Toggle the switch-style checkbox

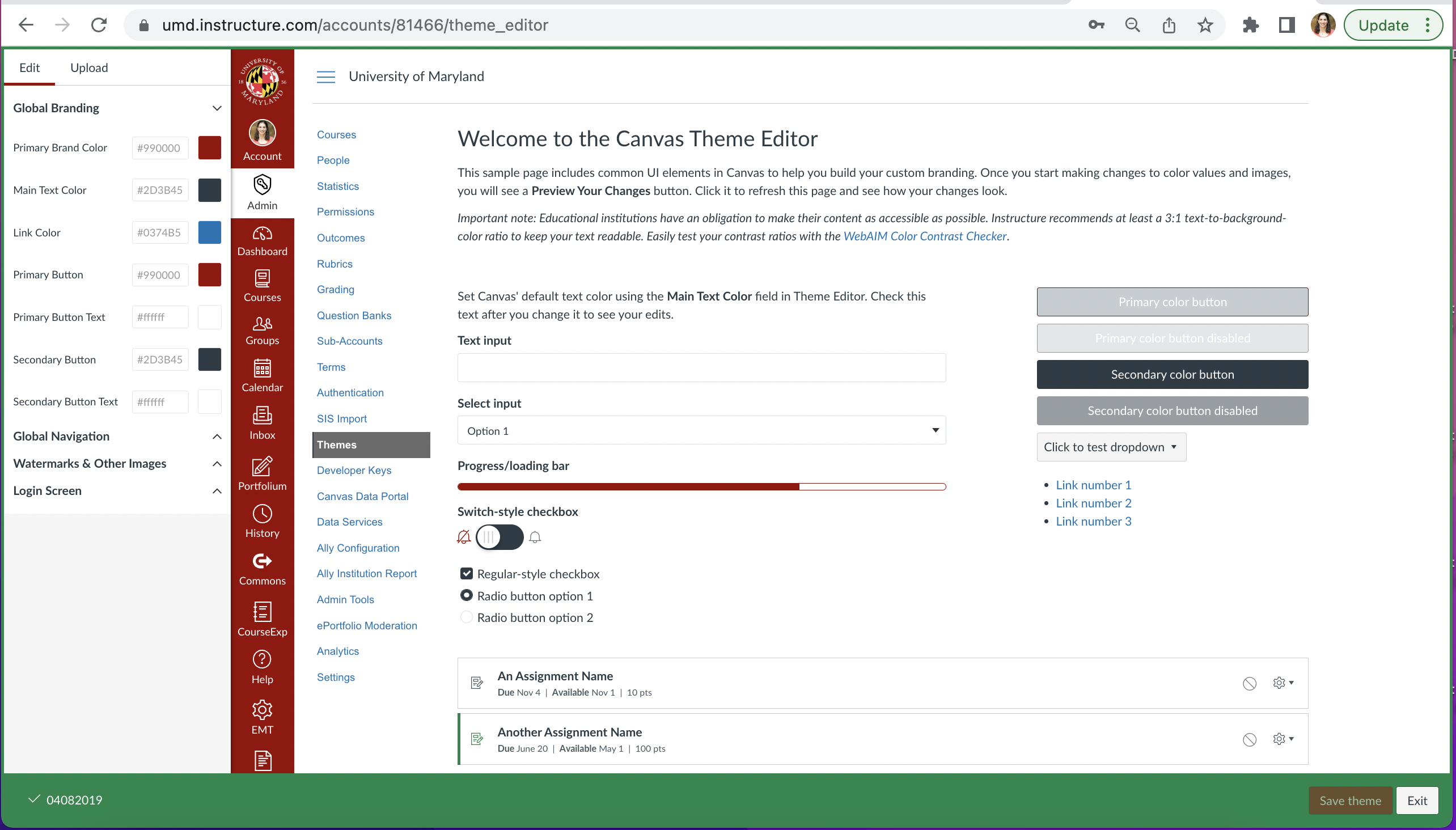pyautogui.click(x=500, y=537)
